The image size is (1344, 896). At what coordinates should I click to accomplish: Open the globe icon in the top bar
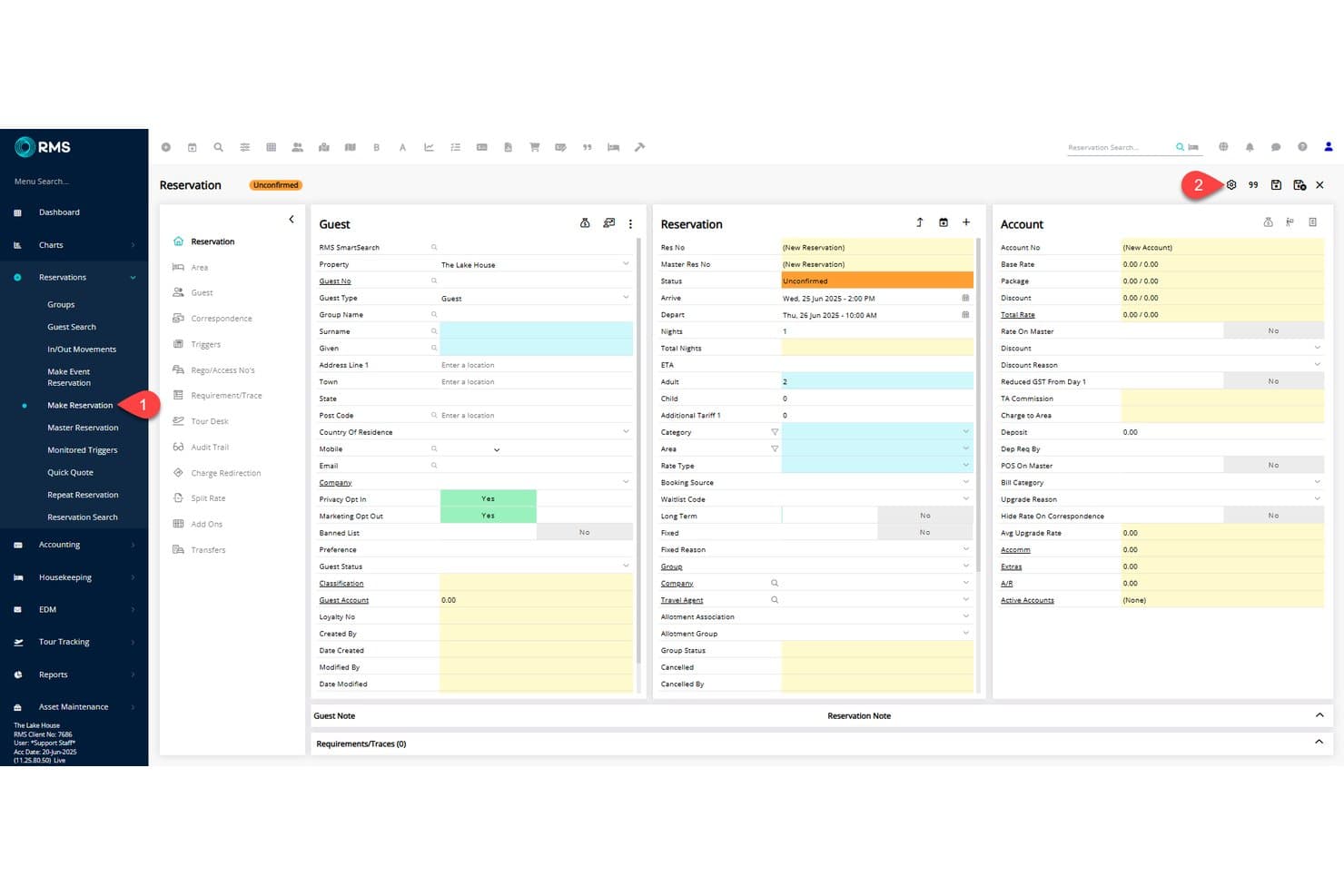1223,147
